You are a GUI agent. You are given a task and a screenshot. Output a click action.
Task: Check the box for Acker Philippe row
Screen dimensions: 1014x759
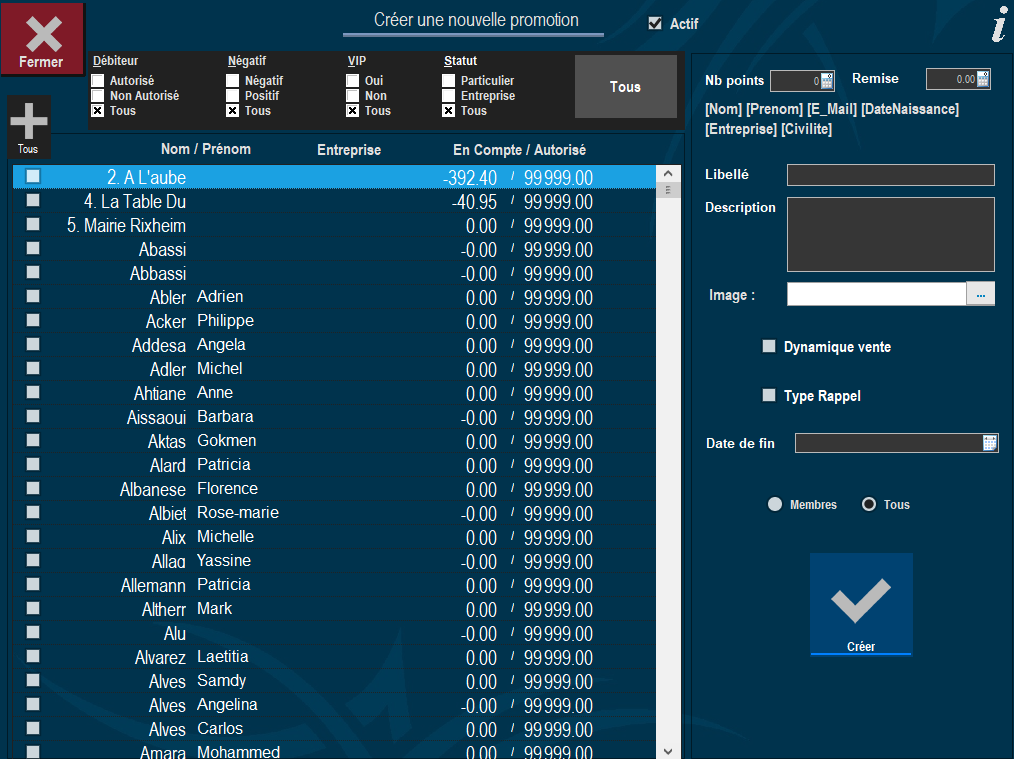pos(33,320)
